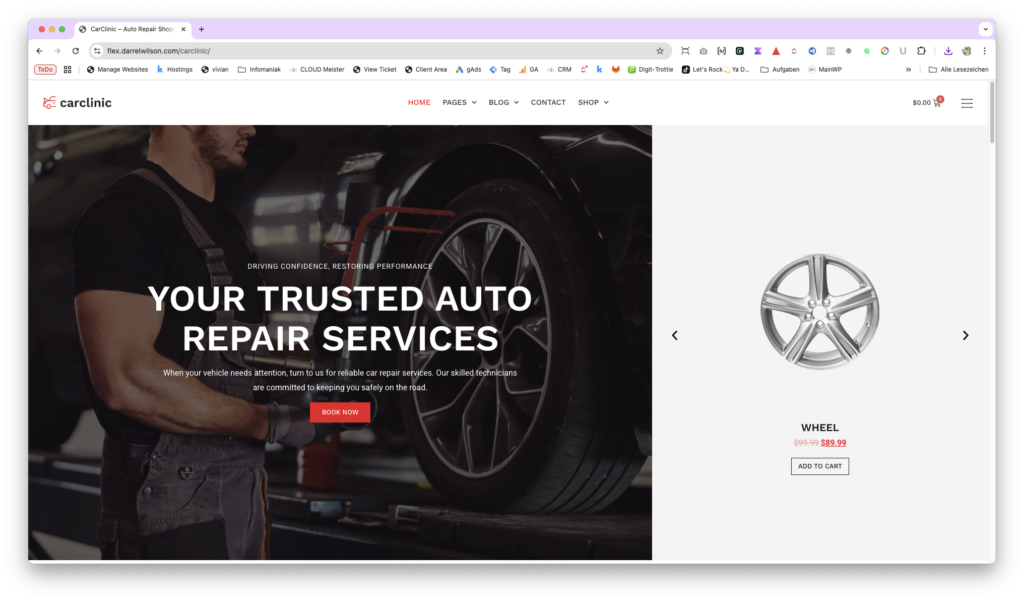1024x601 pixels.
Task: Click the multicolor ring extension icon
Action: (x=885, y=51)
